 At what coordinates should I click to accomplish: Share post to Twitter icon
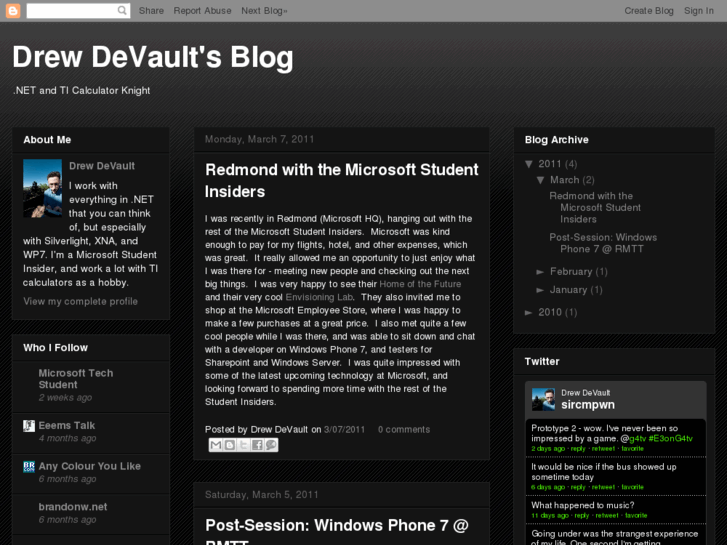tap(243, 445)
